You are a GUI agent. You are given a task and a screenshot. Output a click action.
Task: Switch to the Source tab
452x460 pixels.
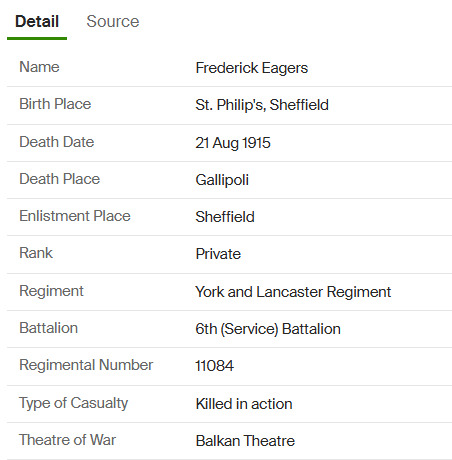click(x=113, y=22)
